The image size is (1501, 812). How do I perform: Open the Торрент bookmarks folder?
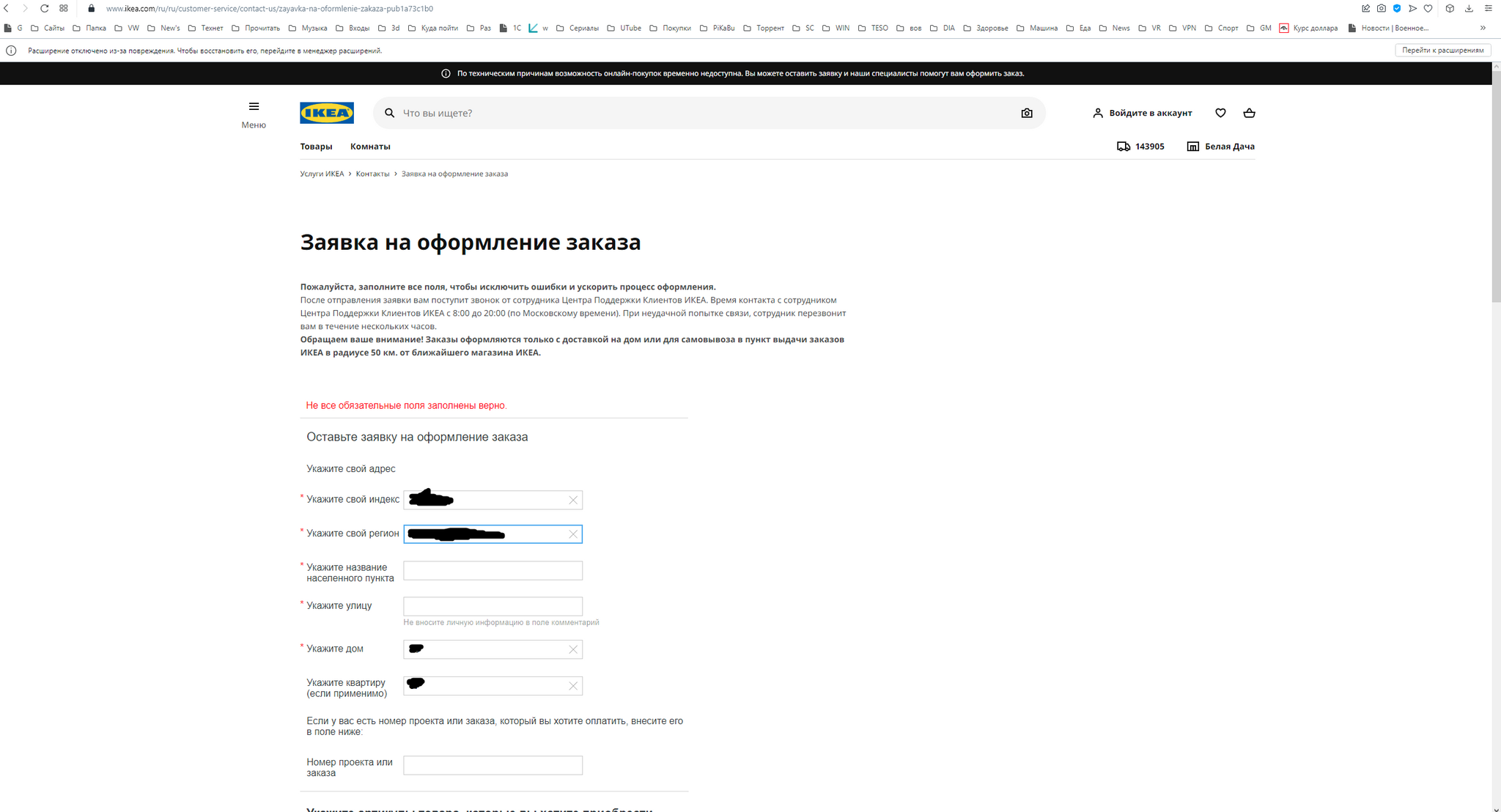pos(764,28)
